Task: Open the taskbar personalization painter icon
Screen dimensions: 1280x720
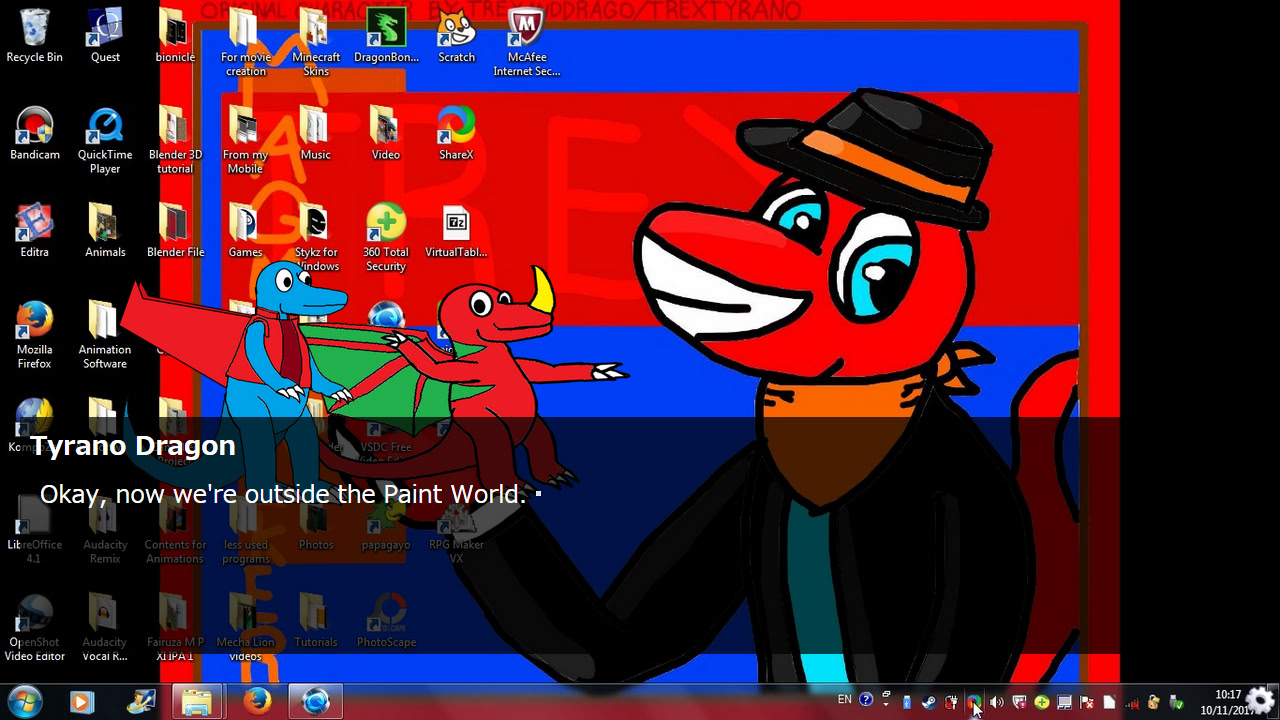Action: [x=141, y=702]
